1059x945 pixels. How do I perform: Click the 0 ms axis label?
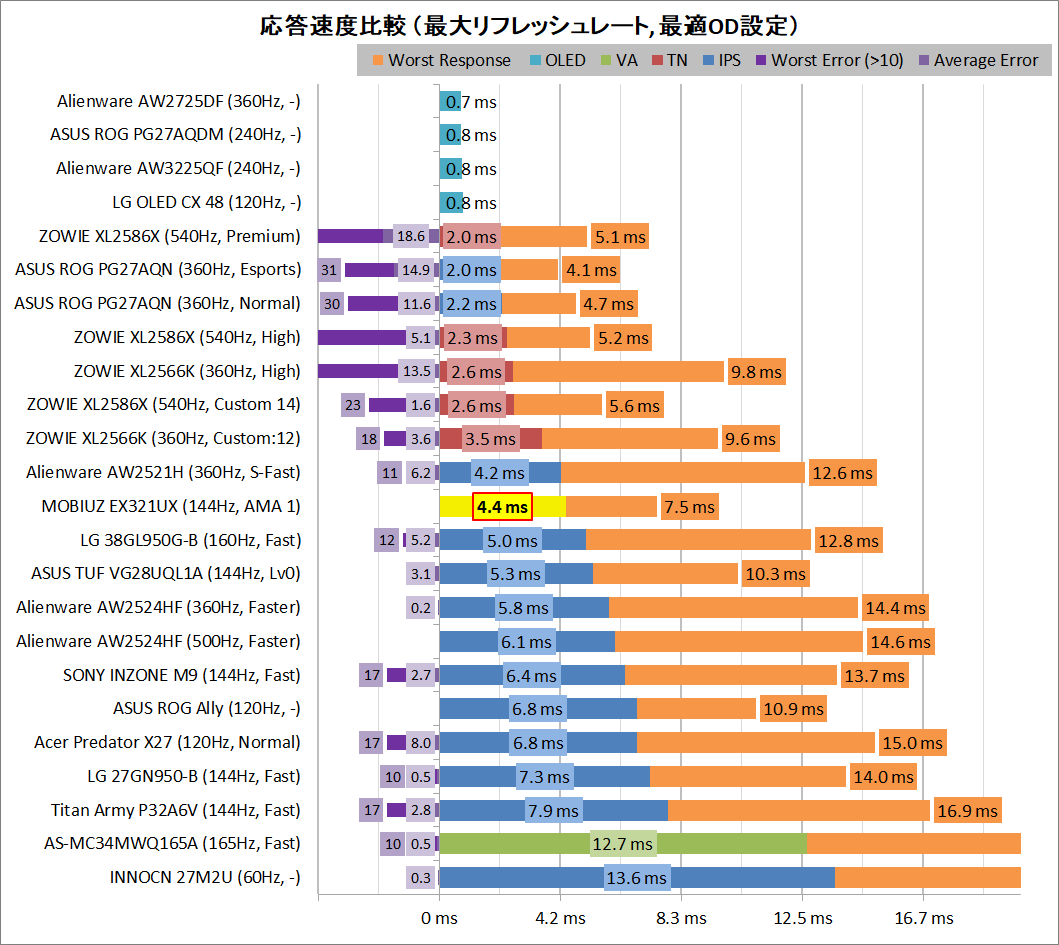[439, 918]
